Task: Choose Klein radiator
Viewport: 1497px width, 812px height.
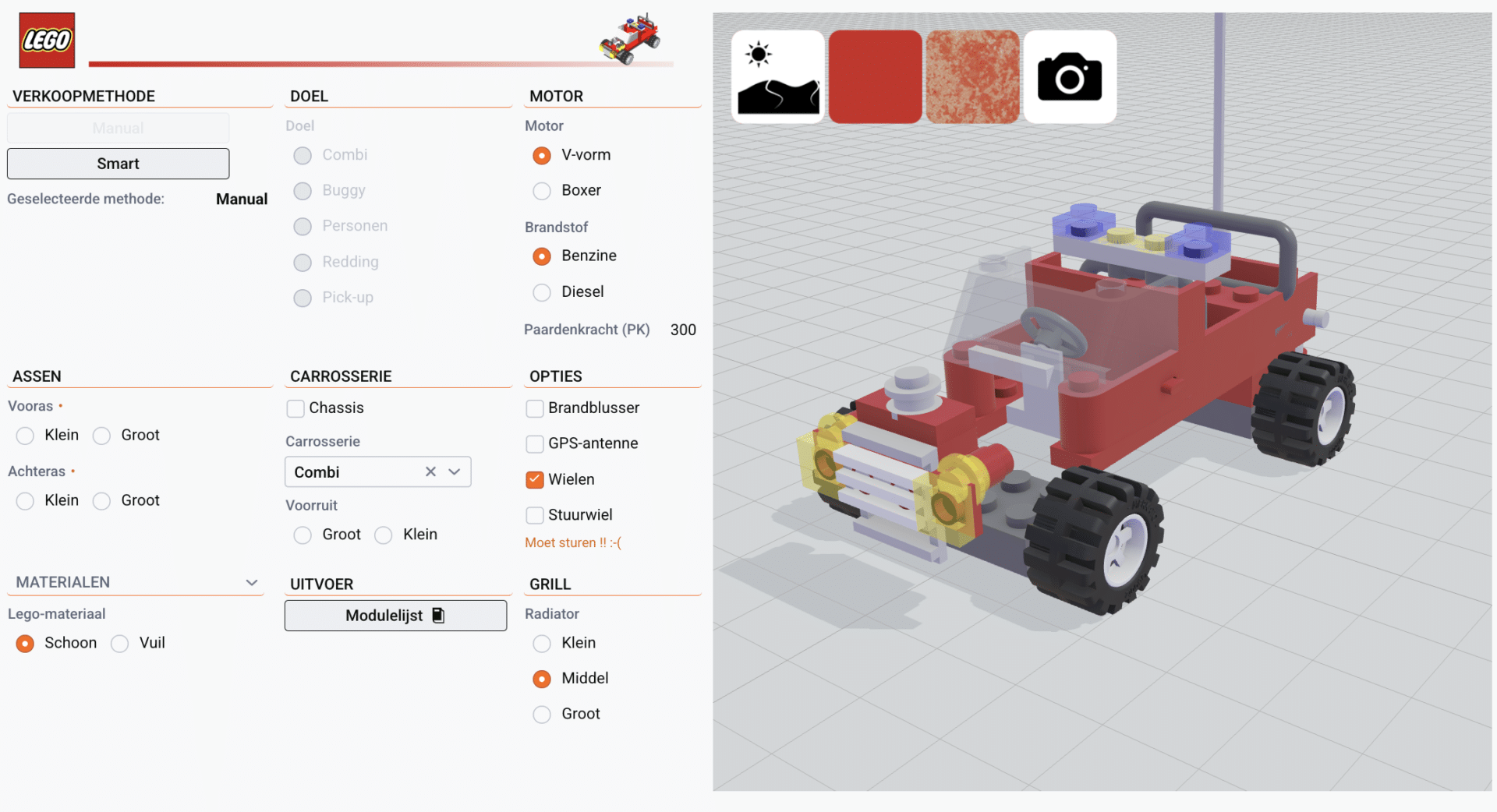Action: tap(542, 644)
